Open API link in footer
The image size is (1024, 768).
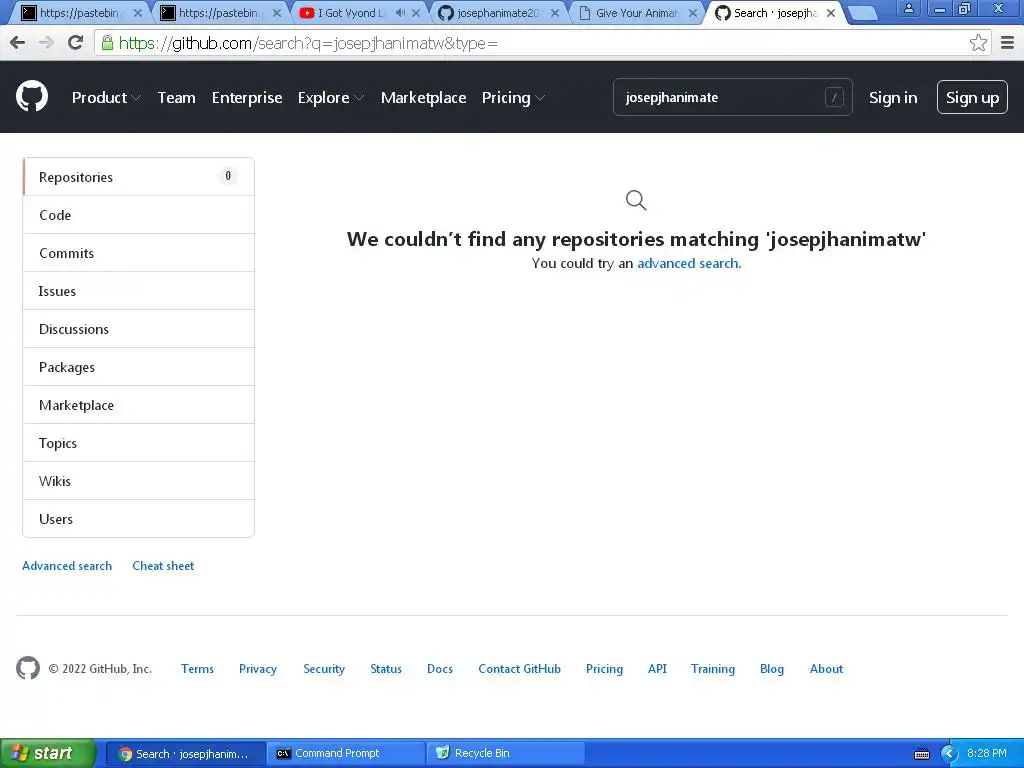coord(657,669)
